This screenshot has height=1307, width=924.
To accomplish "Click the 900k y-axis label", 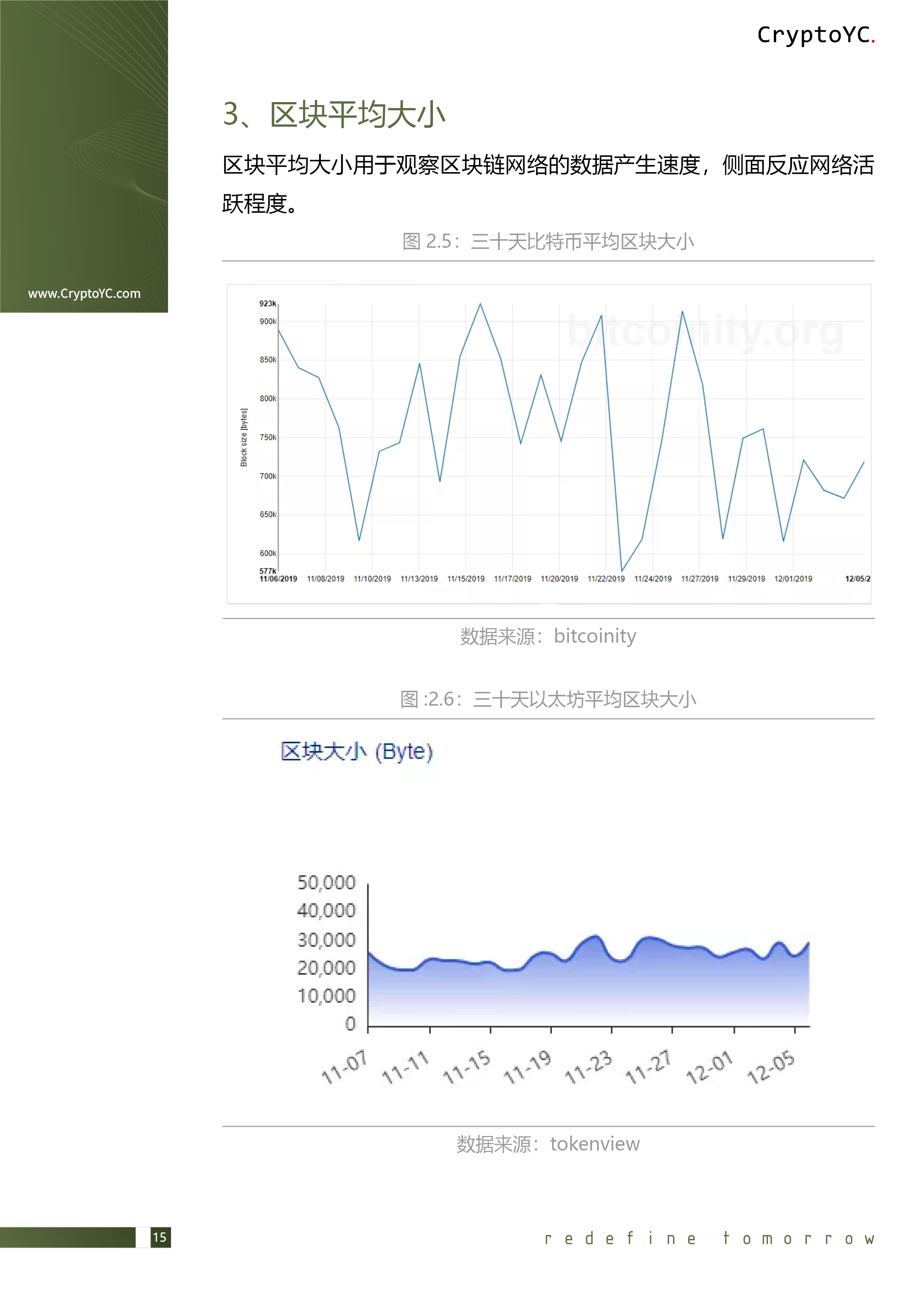I will [x=268, y=322].
